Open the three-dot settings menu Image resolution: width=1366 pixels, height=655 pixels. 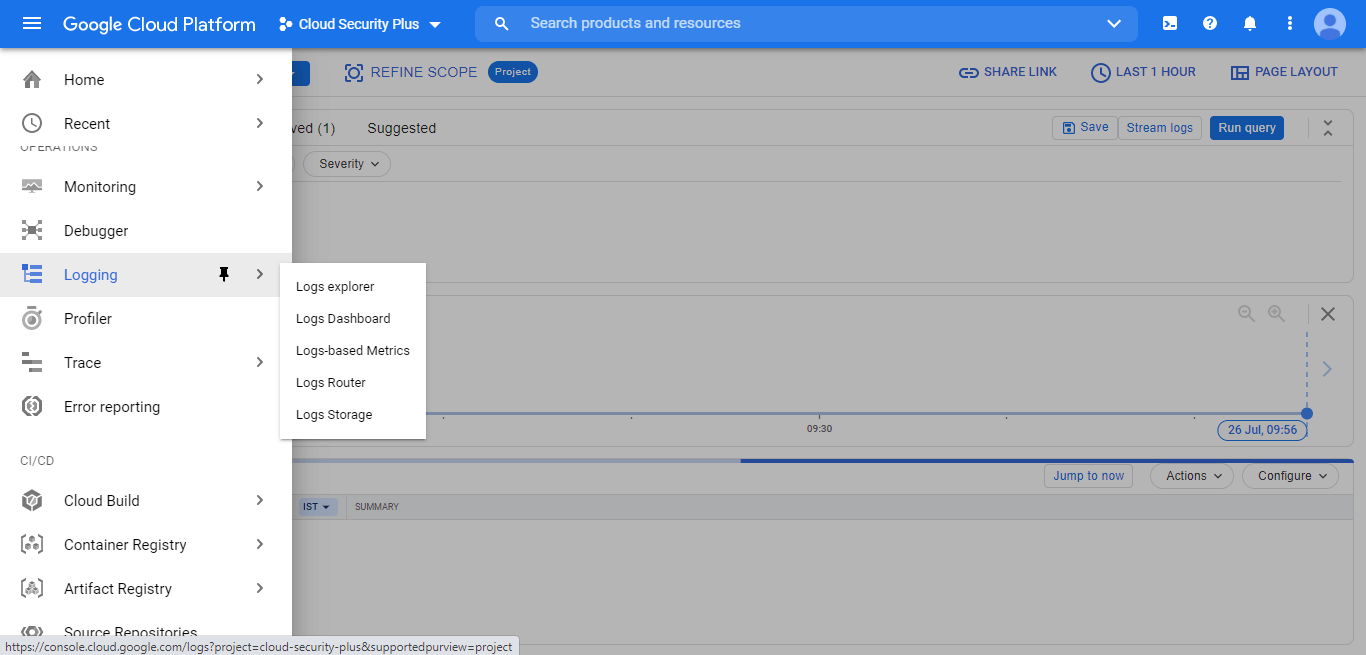pyautogui.click(x=1290, y=24)
